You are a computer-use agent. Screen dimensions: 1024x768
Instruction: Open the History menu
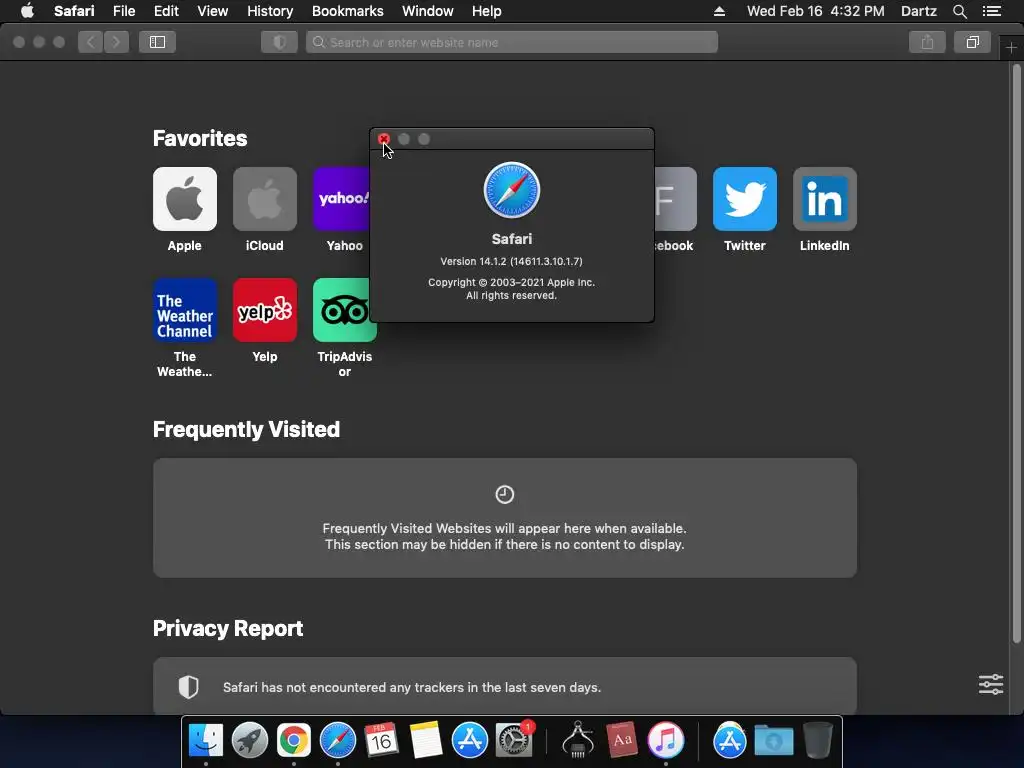click(x=270, y=11)
